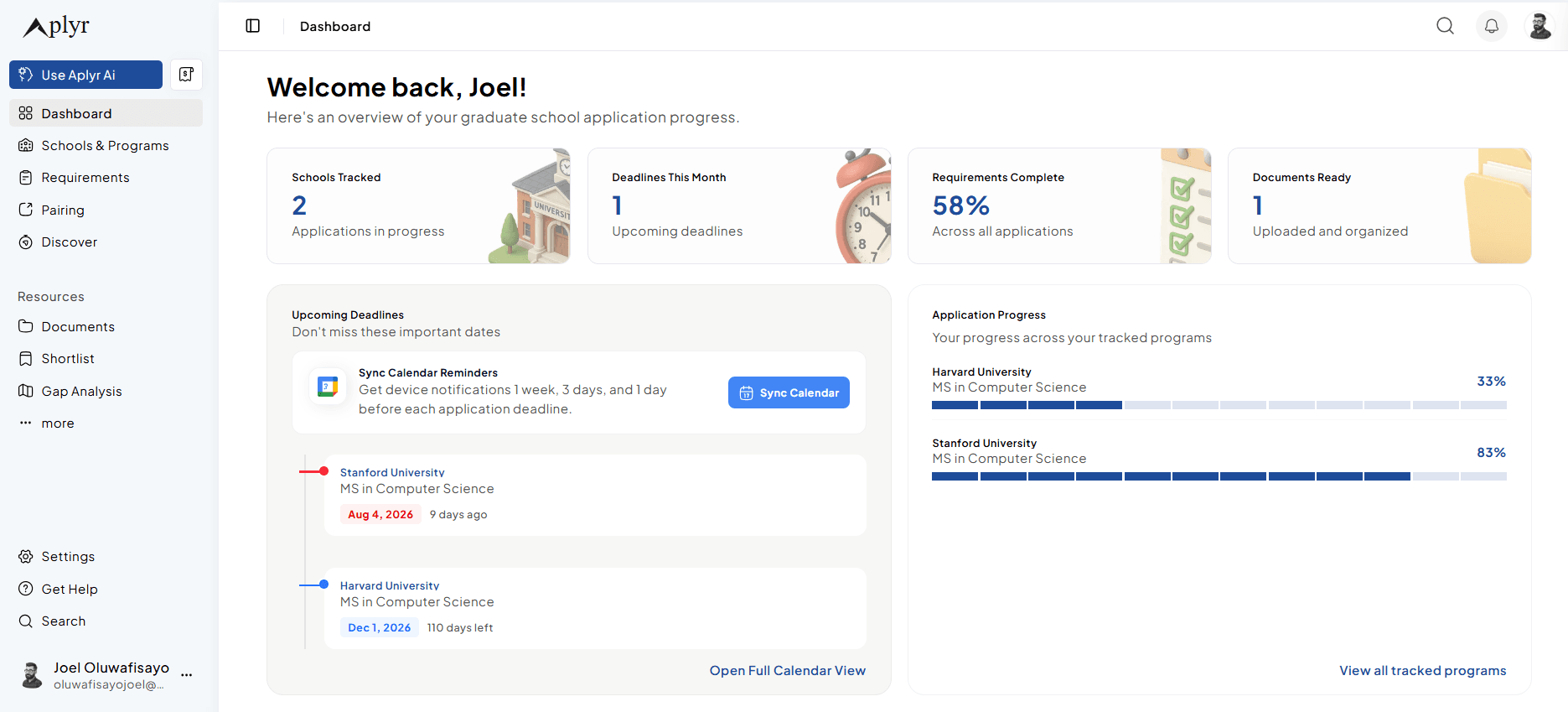Image resolution: width=1568 pixels, height=712 pixels.
Task: Click the Use Aplyr Ai button
Action: 85,75
